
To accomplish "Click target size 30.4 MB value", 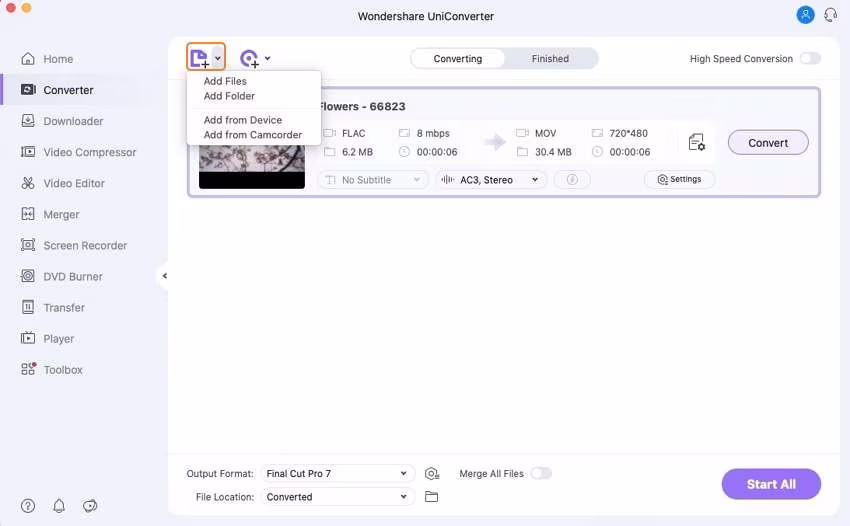I will pos(553,152).
